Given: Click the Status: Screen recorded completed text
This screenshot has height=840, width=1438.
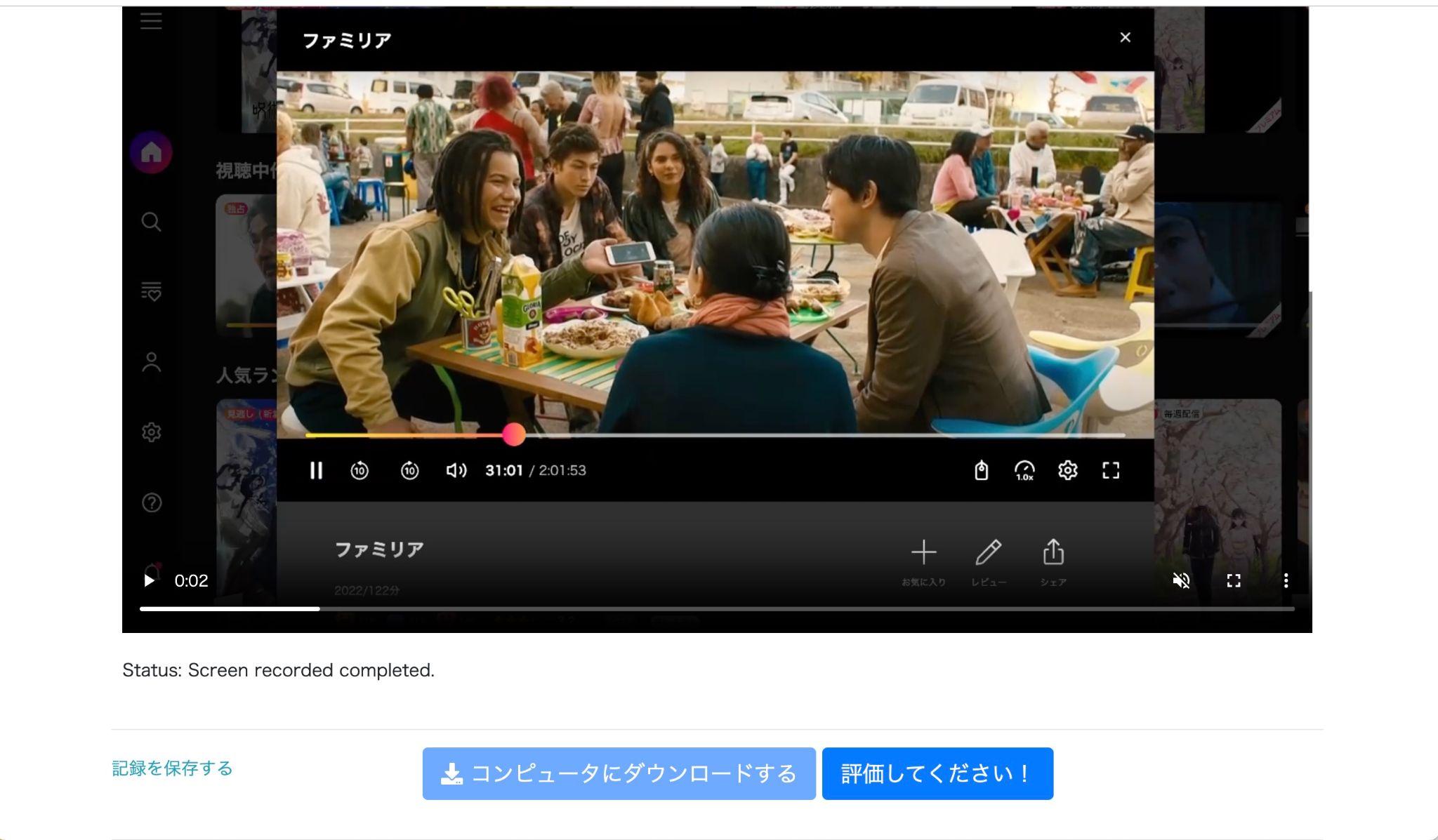Looking at the screenshot, I should tap(278, 670).
